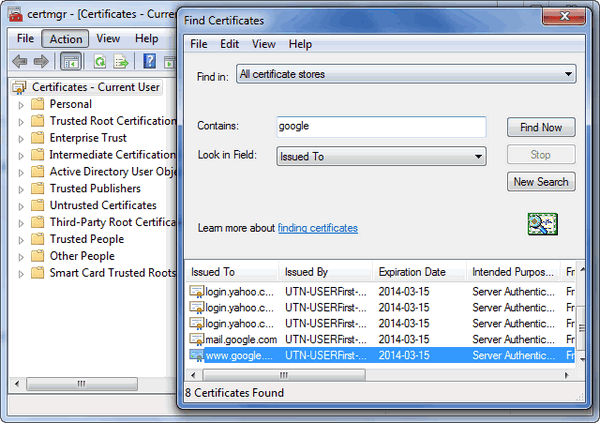The width and height of the screenshot is (600, 423).
Task: Open Find Certificates Help menu
Action: point(300,44)
